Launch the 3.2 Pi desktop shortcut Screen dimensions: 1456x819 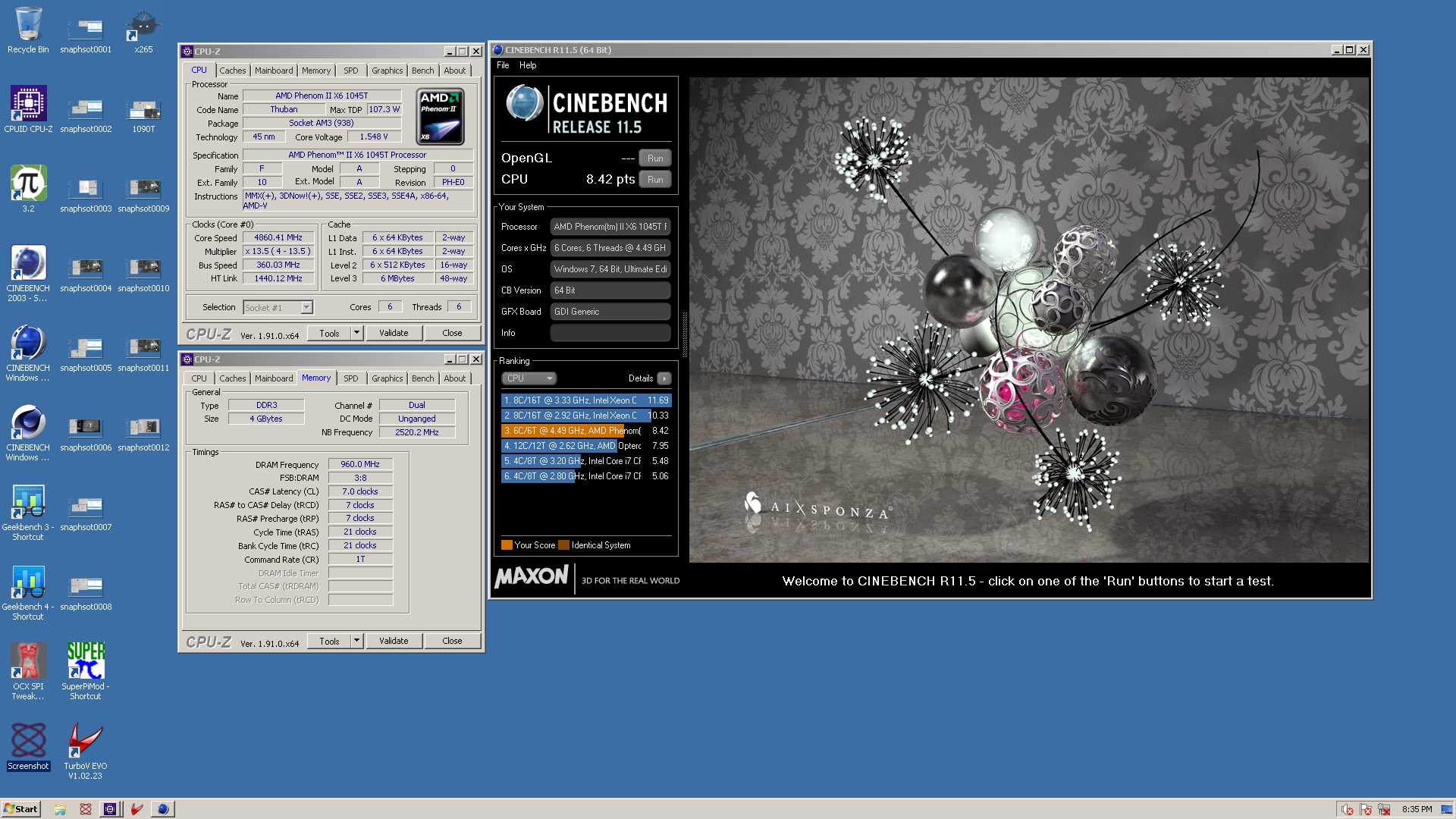(x=28, y=189)
